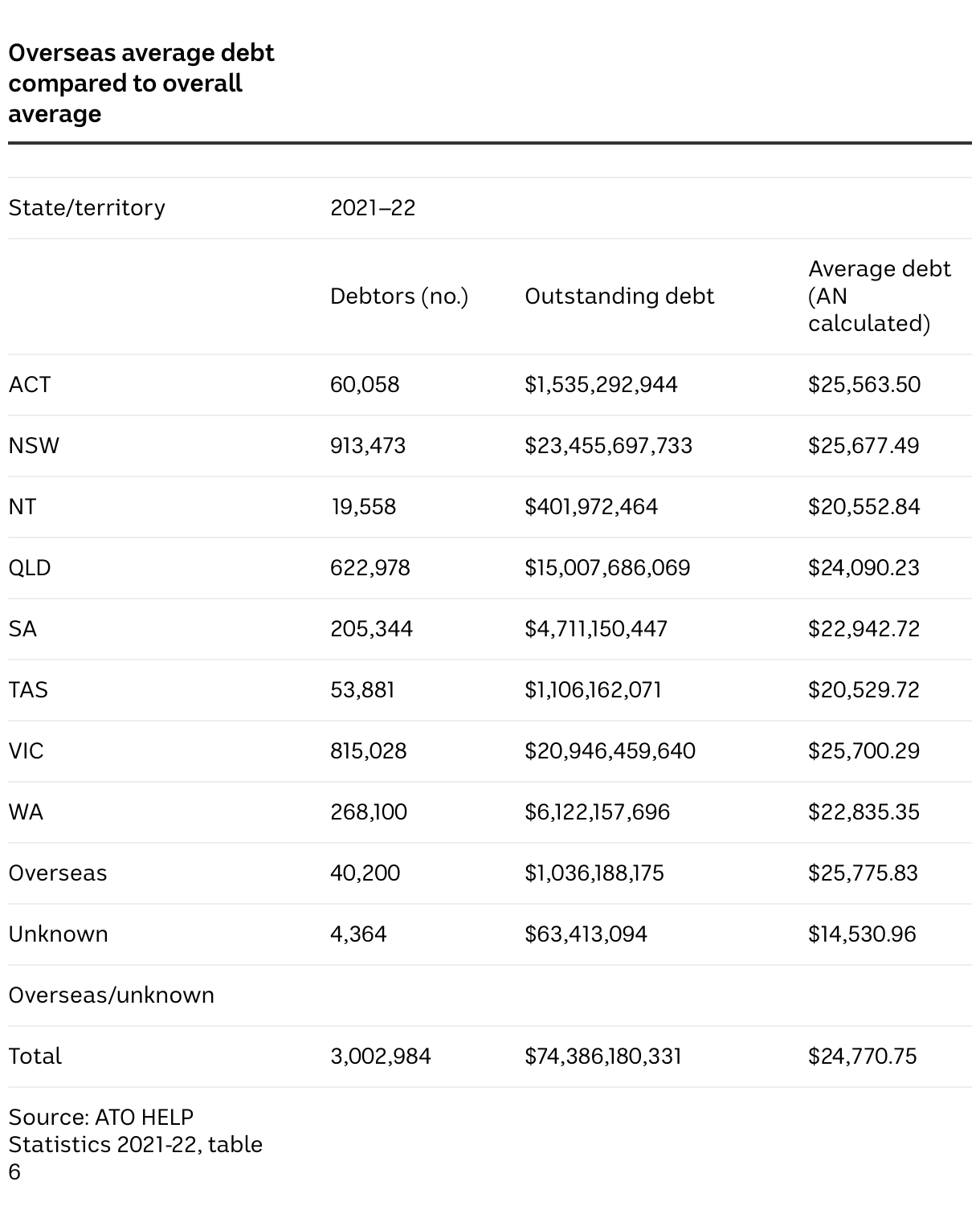Select the Overseas average debt $25,775.83
The image size is (980, 1210).
[x=863, y=873]
